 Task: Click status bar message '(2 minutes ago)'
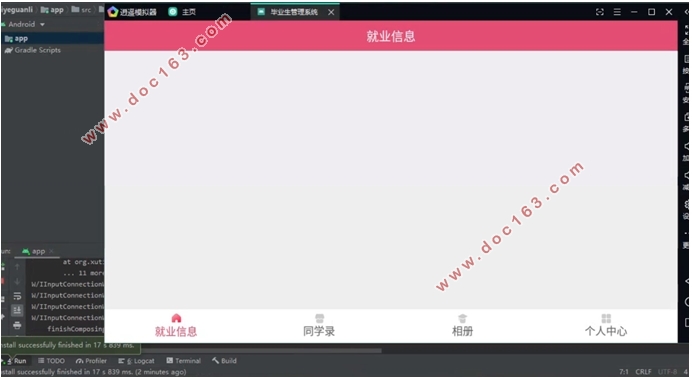click(x=160, y=372)
